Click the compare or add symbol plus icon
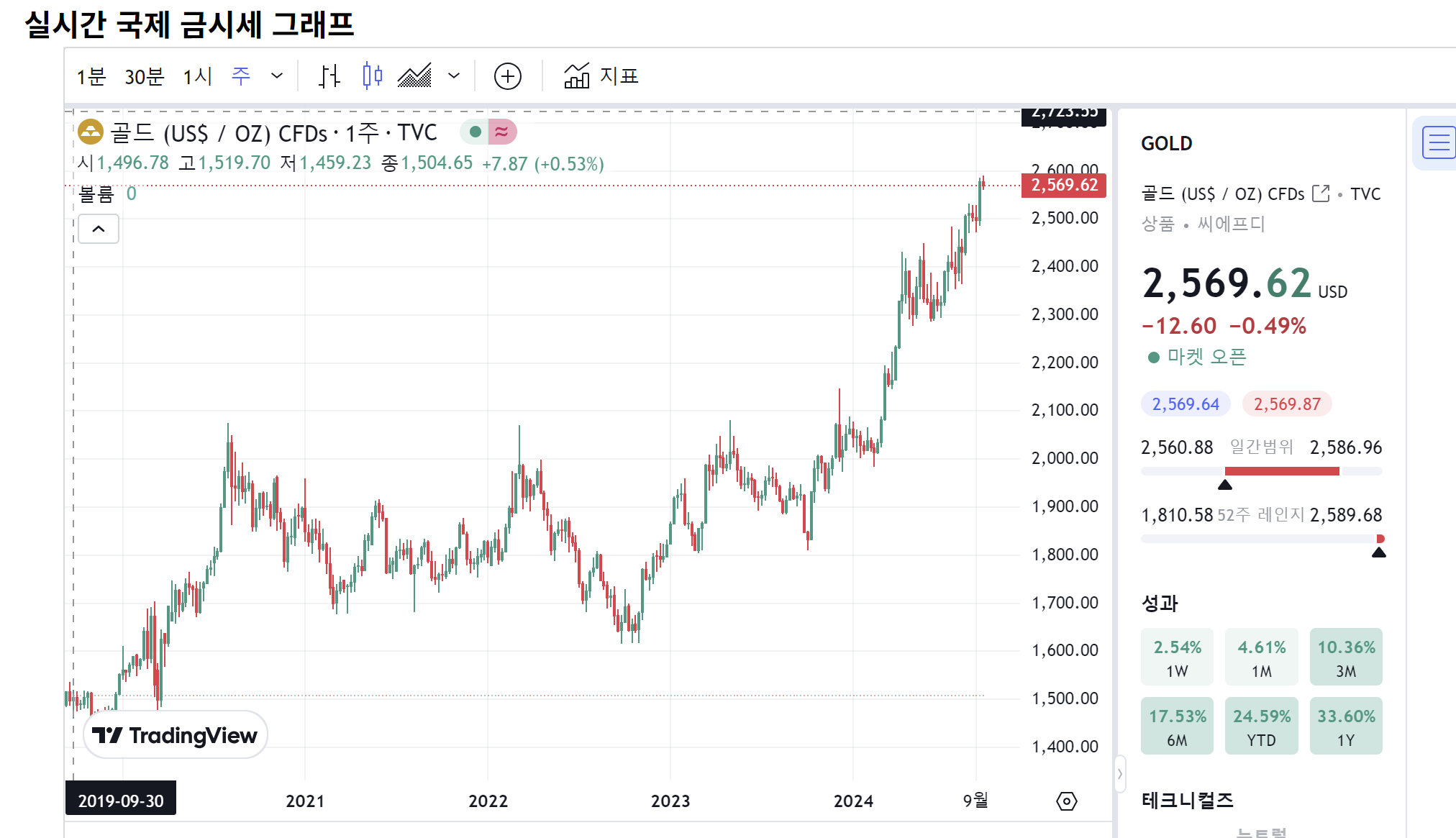Image resolution: width=1456 pixels, height=838 pixels. 507,76
